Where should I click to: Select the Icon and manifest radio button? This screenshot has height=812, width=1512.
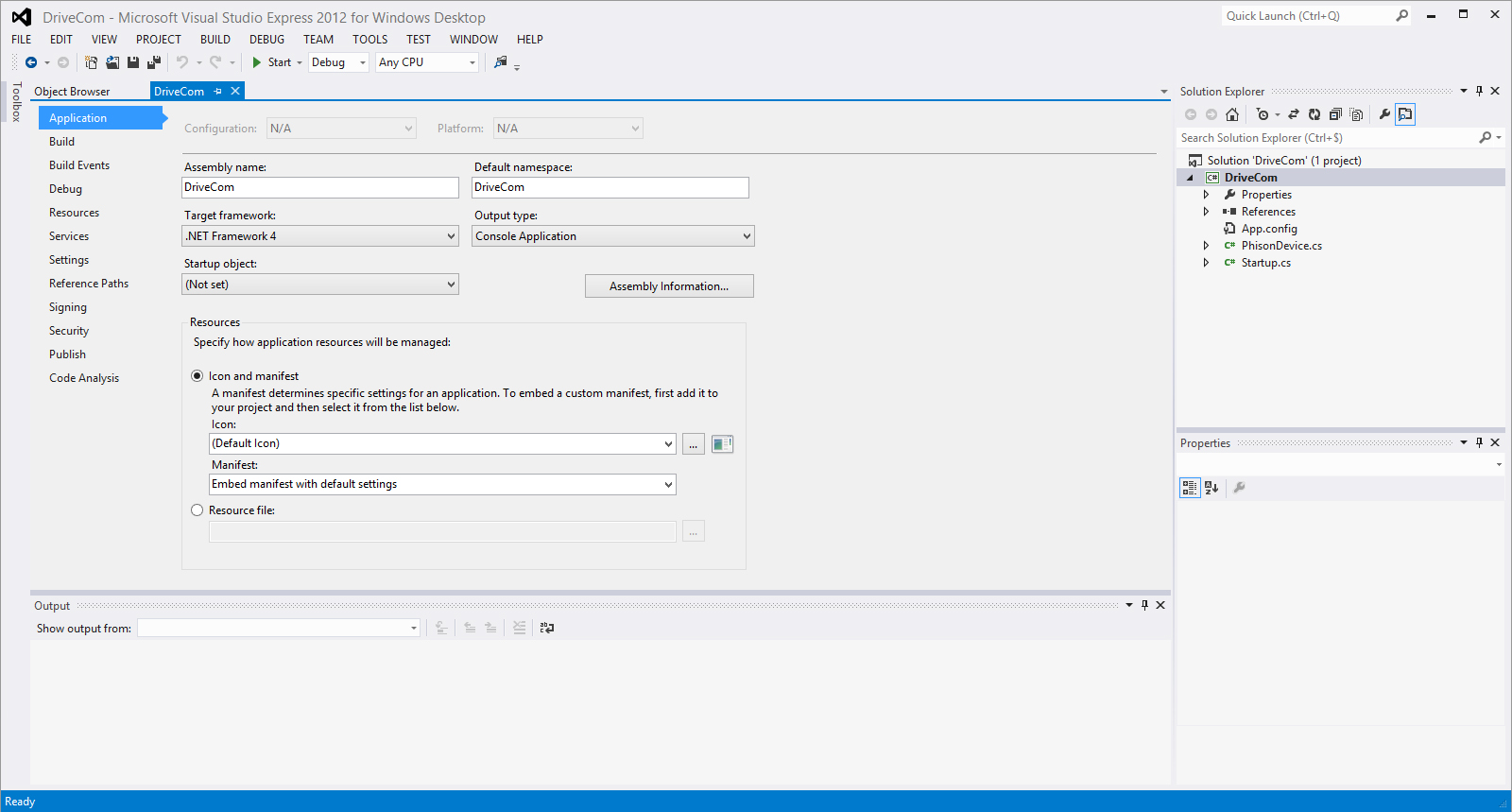pyautogui.click(x=198, y=376)
